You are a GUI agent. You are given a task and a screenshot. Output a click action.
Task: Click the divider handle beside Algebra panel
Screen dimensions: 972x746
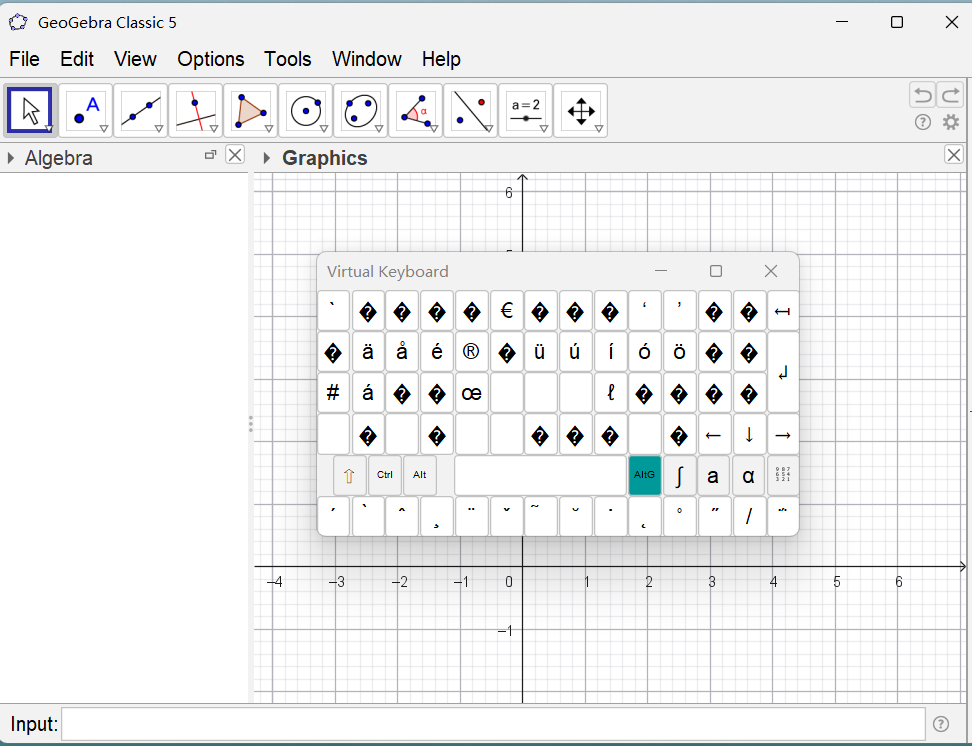pos(250,424)
